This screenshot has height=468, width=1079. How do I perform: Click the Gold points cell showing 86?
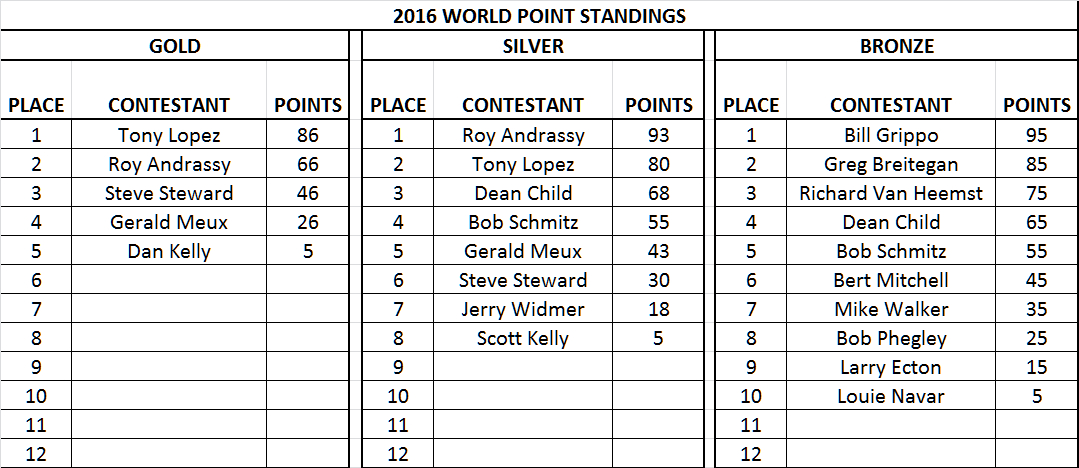pos(308,135)
